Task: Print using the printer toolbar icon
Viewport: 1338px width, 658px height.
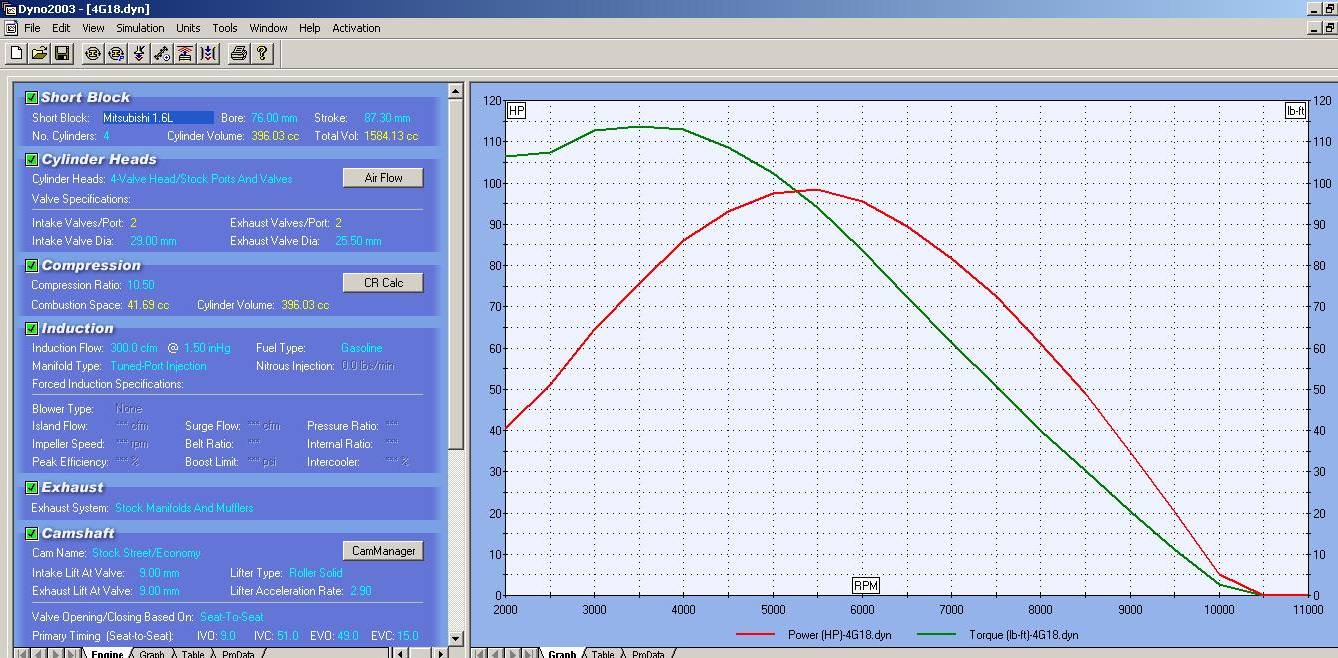Action: 238,53
